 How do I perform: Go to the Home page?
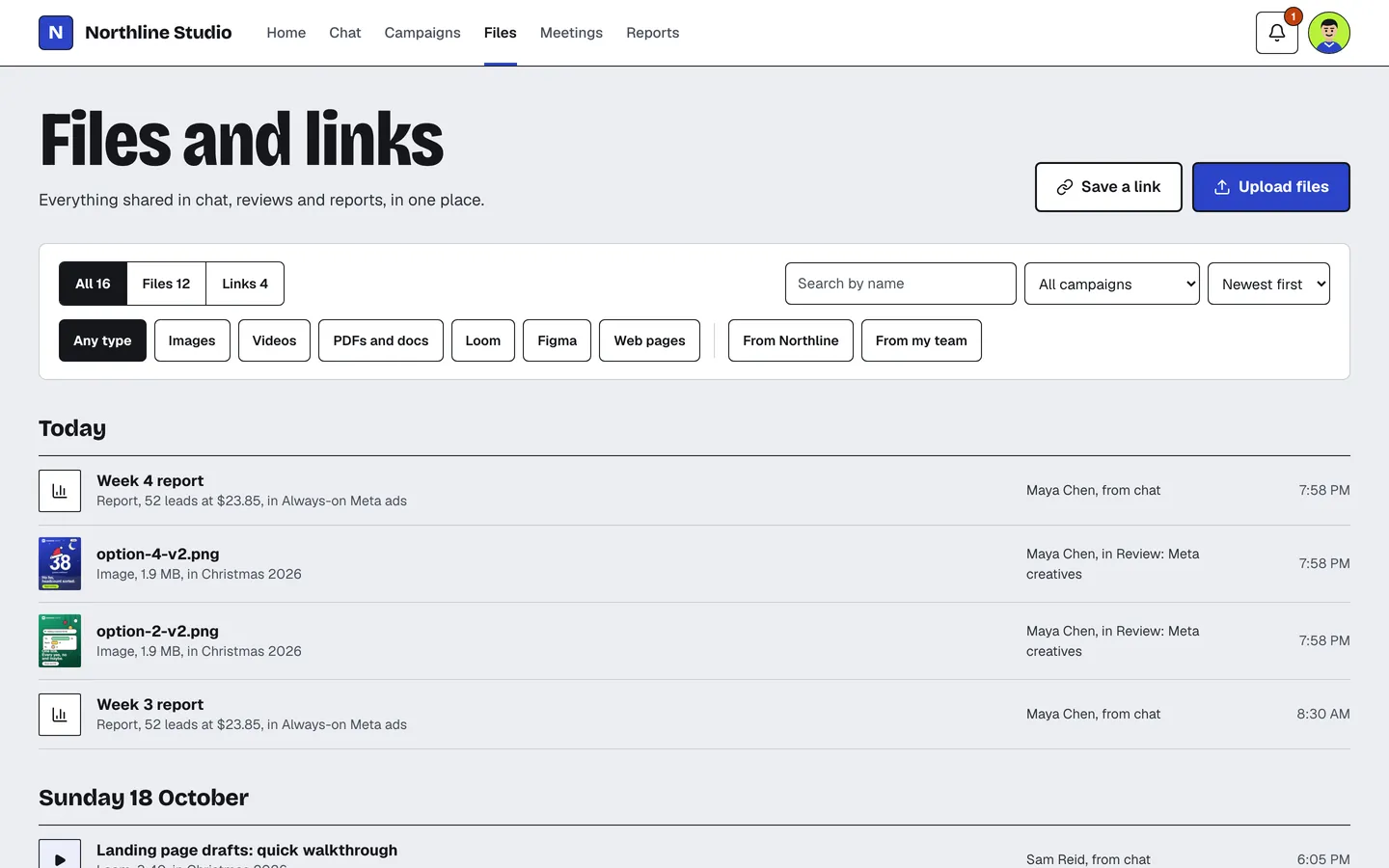[286, 33]
